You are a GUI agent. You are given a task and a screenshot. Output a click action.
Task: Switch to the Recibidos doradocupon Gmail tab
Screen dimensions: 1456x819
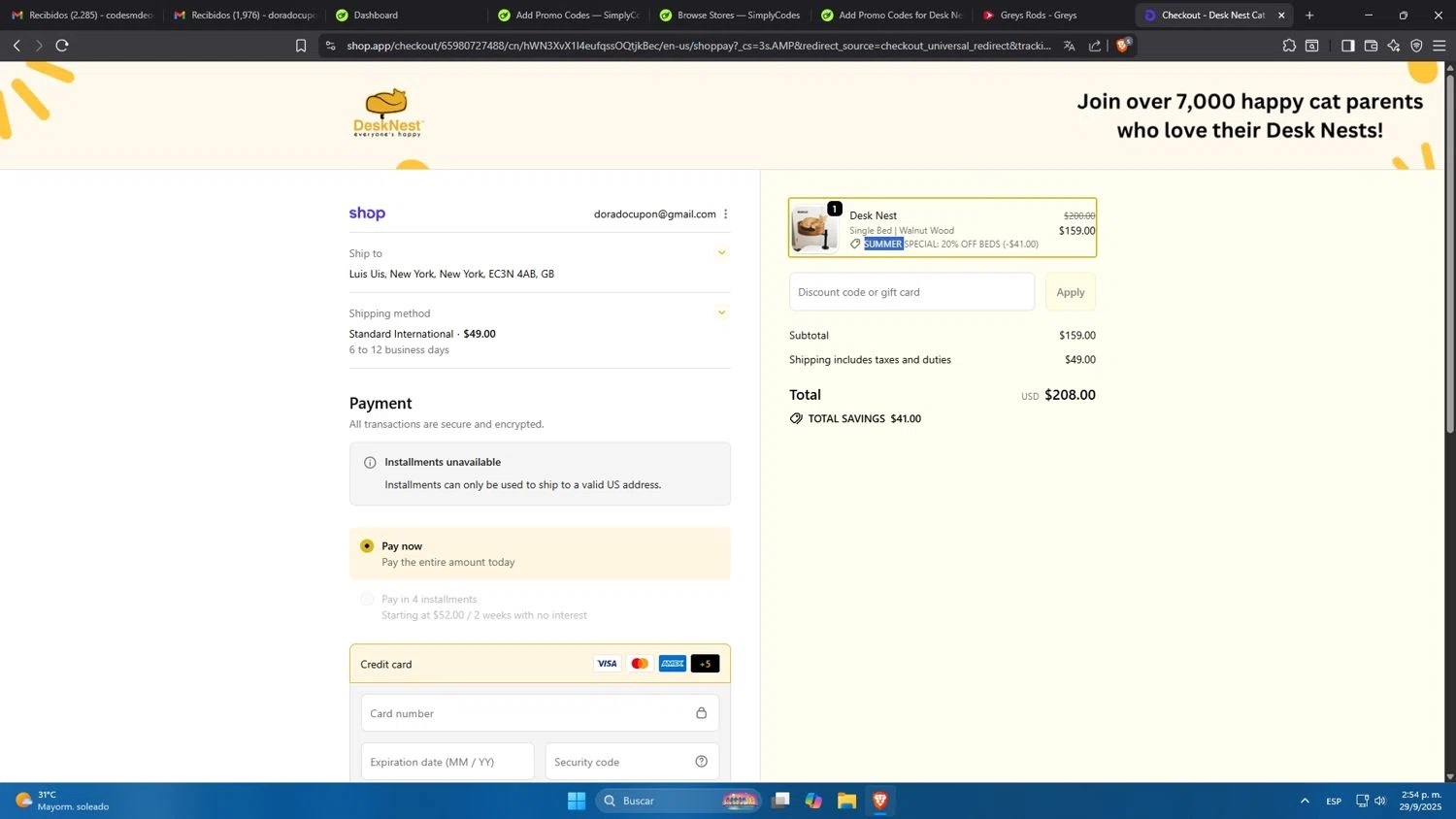click(x=244, y=15)
